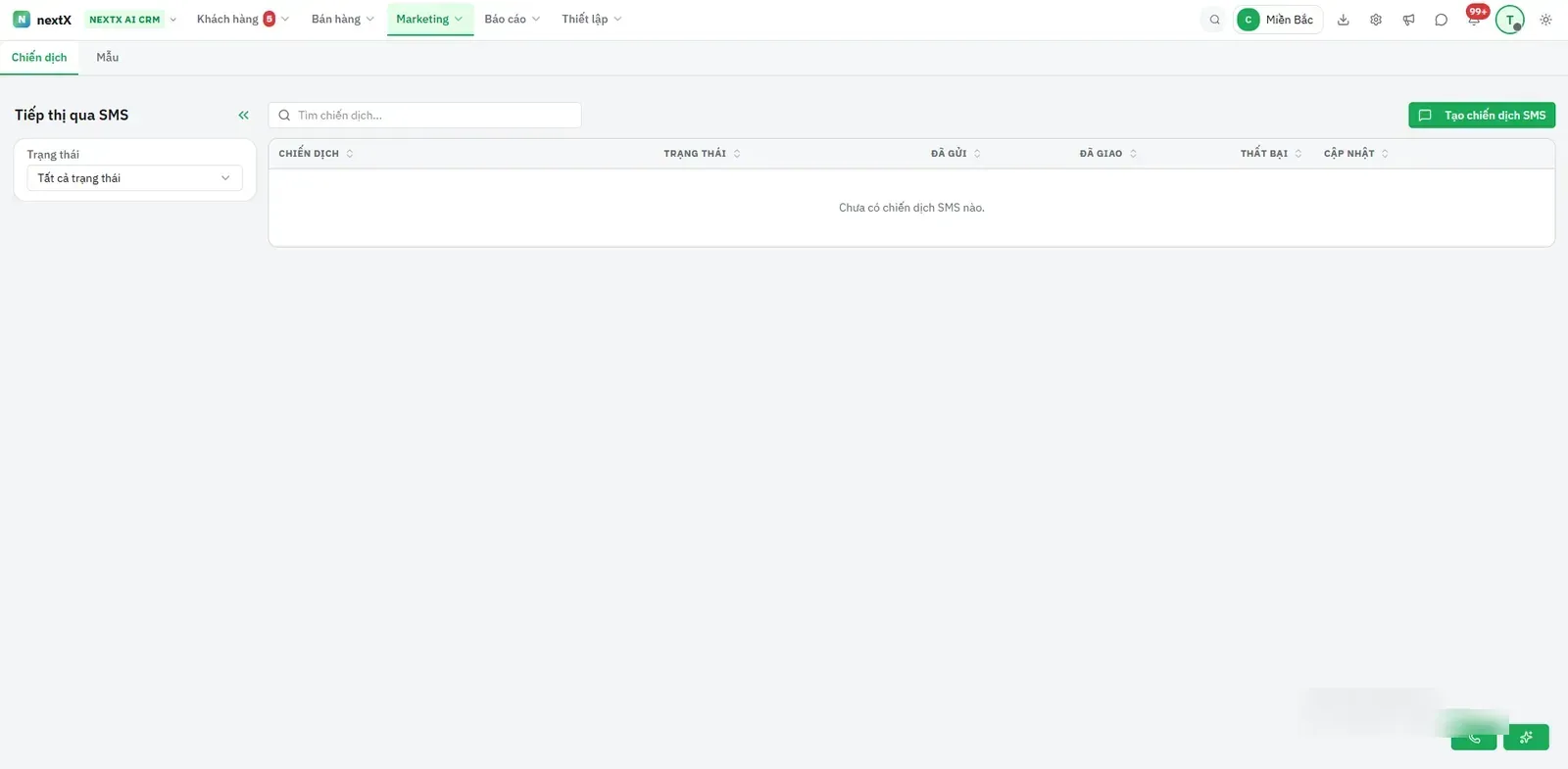Screen dimensions: 1568x769
Task: Sort by Chiến dịch column
Action: pos(316,154)
